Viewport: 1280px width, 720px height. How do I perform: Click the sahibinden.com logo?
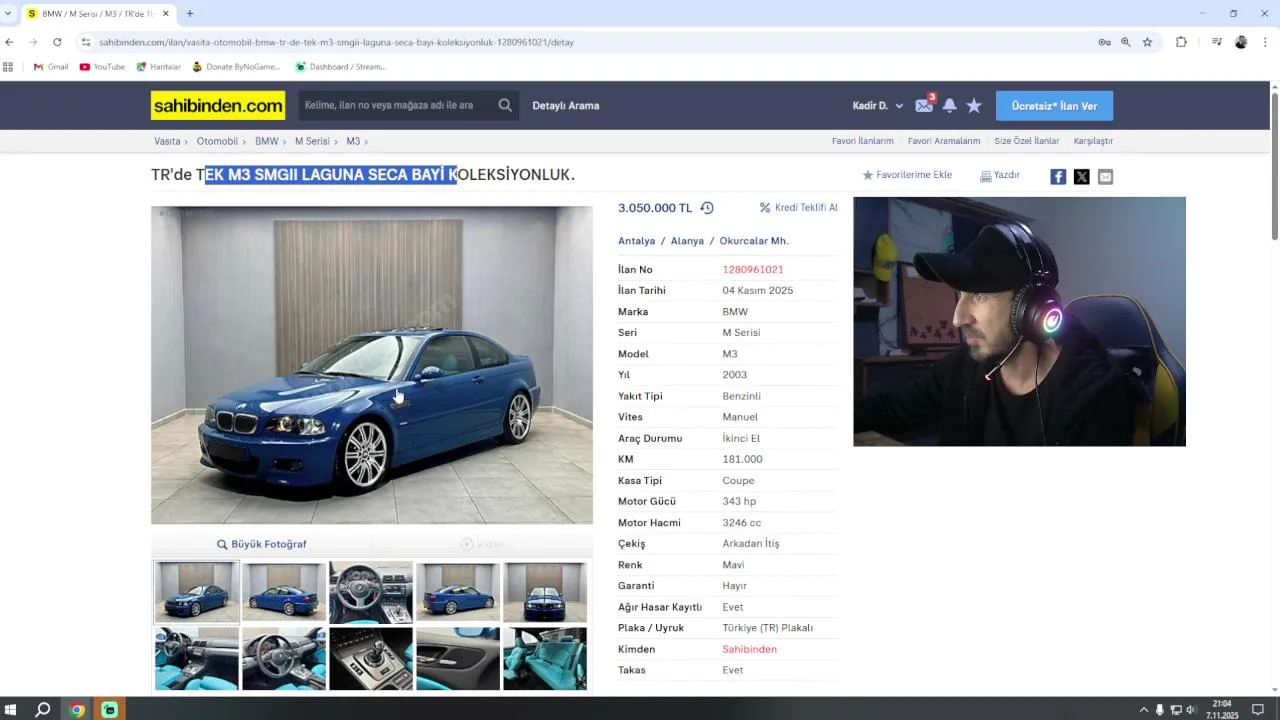218,106
